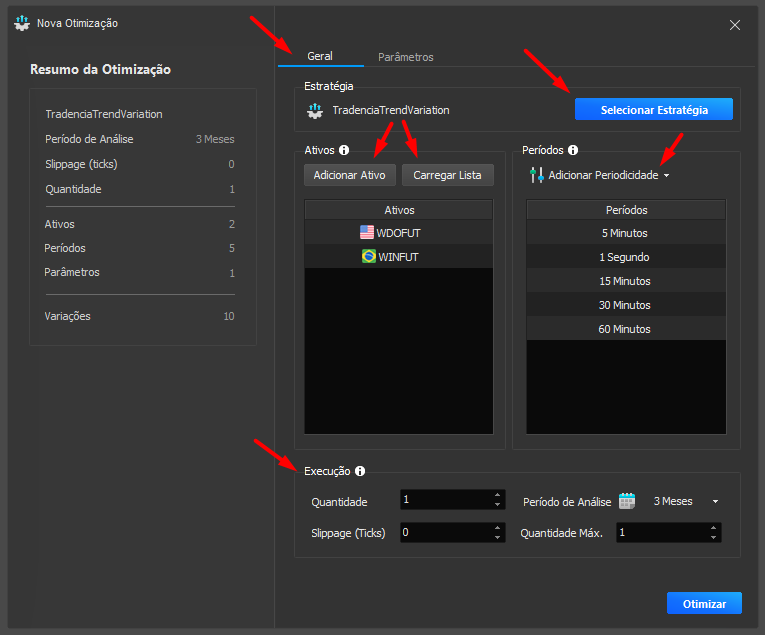Click Selecionar Estratégia button
The width and height of the screenshot is (765, 635).
[x=654, y=110]
